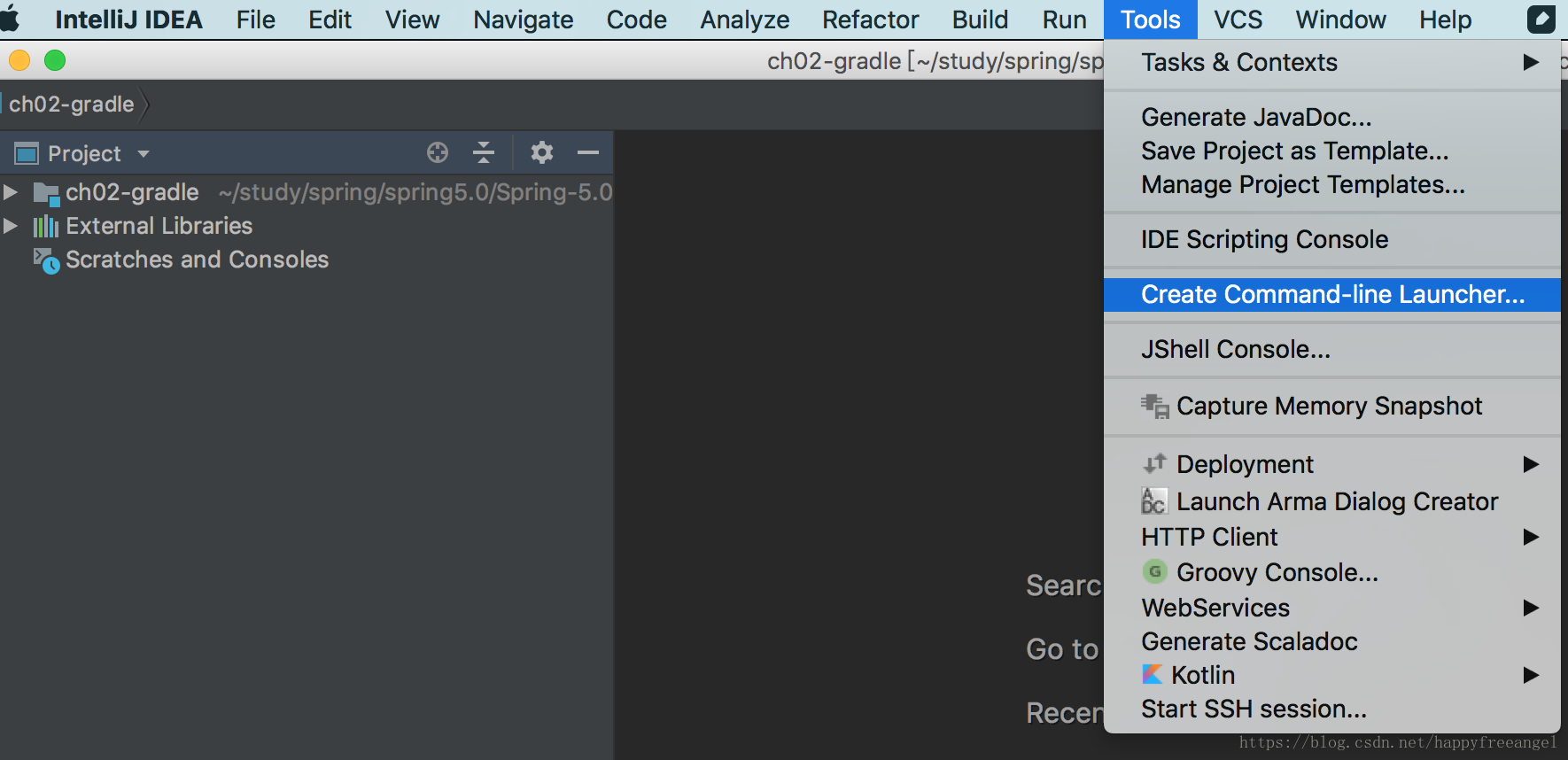This screenshot has height=760, width=1568.
Task: Select WebServices entry
Action: pos(1332,608)
